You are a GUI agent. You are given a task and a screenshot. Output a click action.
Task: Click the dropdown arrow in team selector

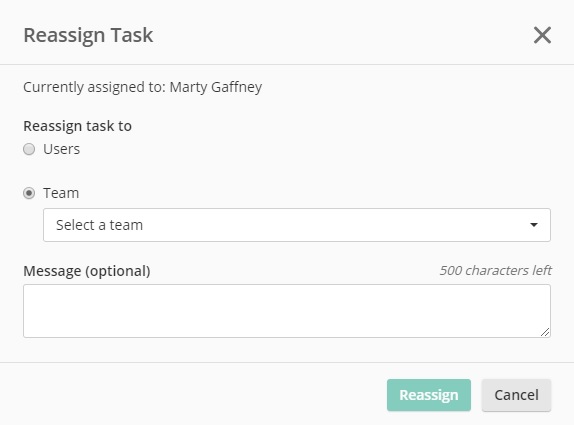pyautogui.click(x=534, y=225)
